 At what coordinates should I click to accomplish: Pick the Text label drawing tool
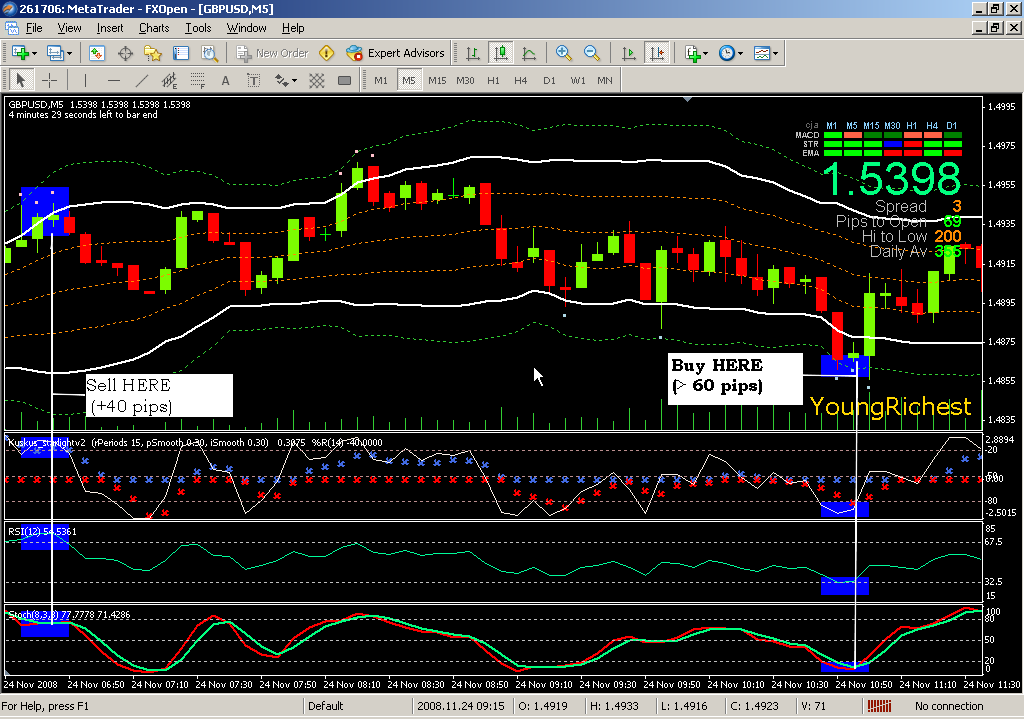[x=225, y=80]
